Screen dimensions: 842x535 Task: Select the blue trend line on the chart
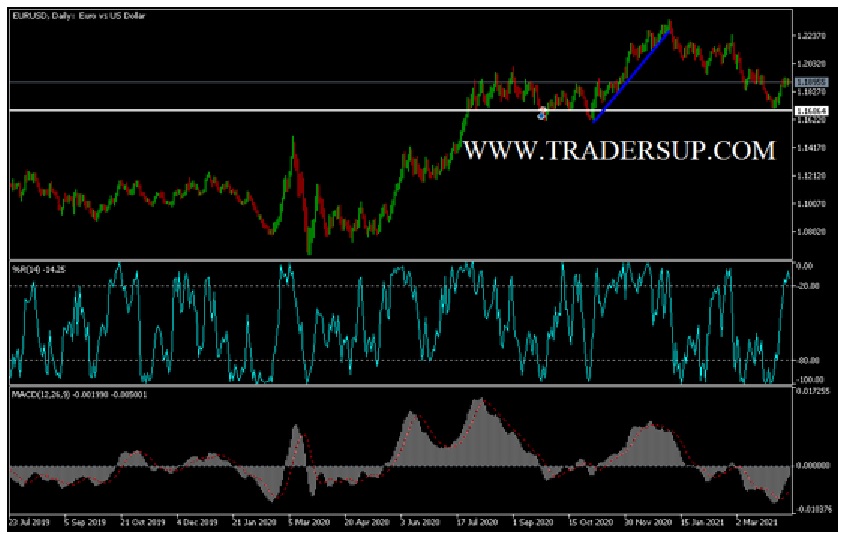click(x=631, y=77)
